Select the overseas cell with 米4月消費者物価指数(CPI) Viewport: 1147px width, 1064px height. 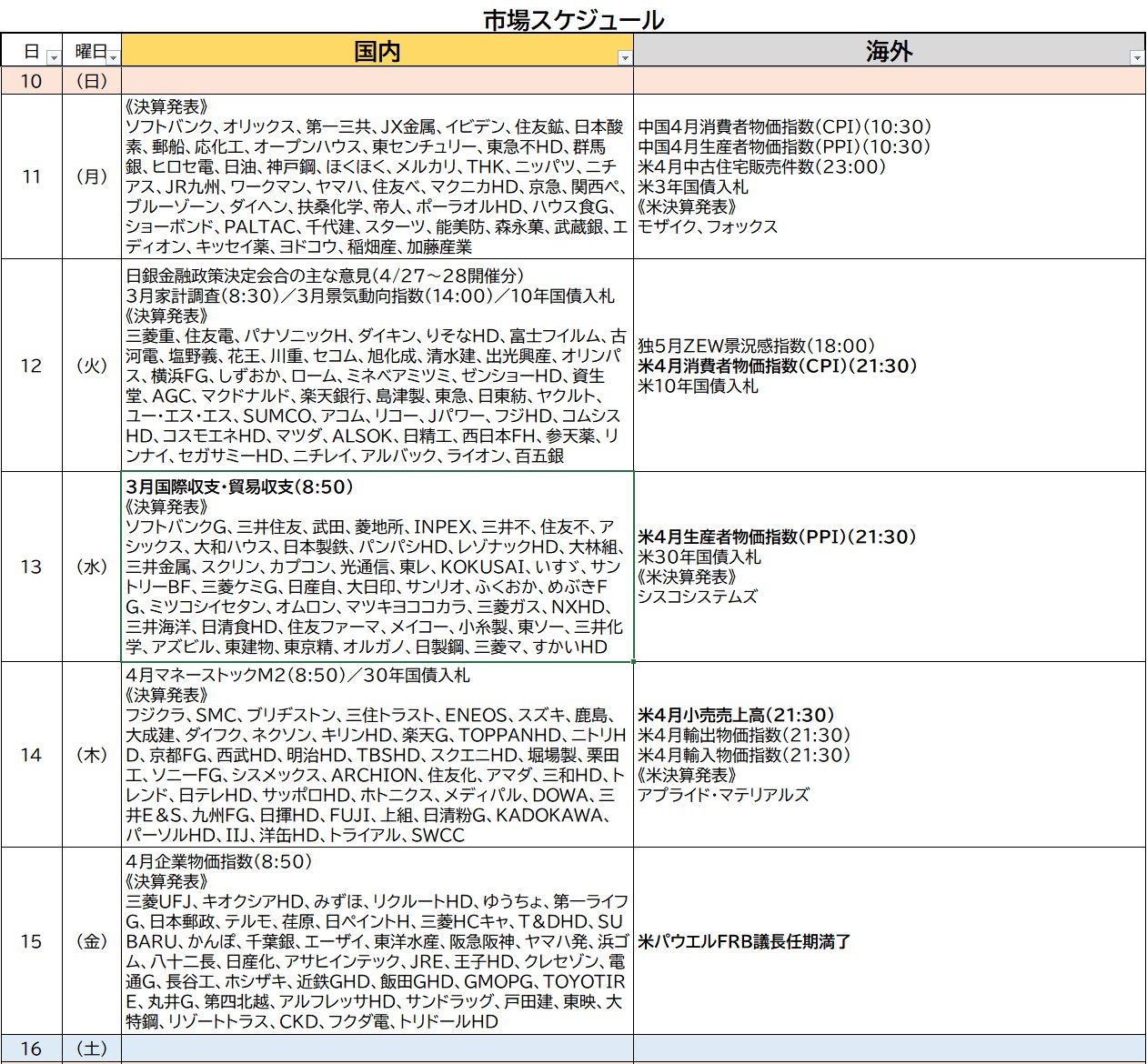pos(890,366)
